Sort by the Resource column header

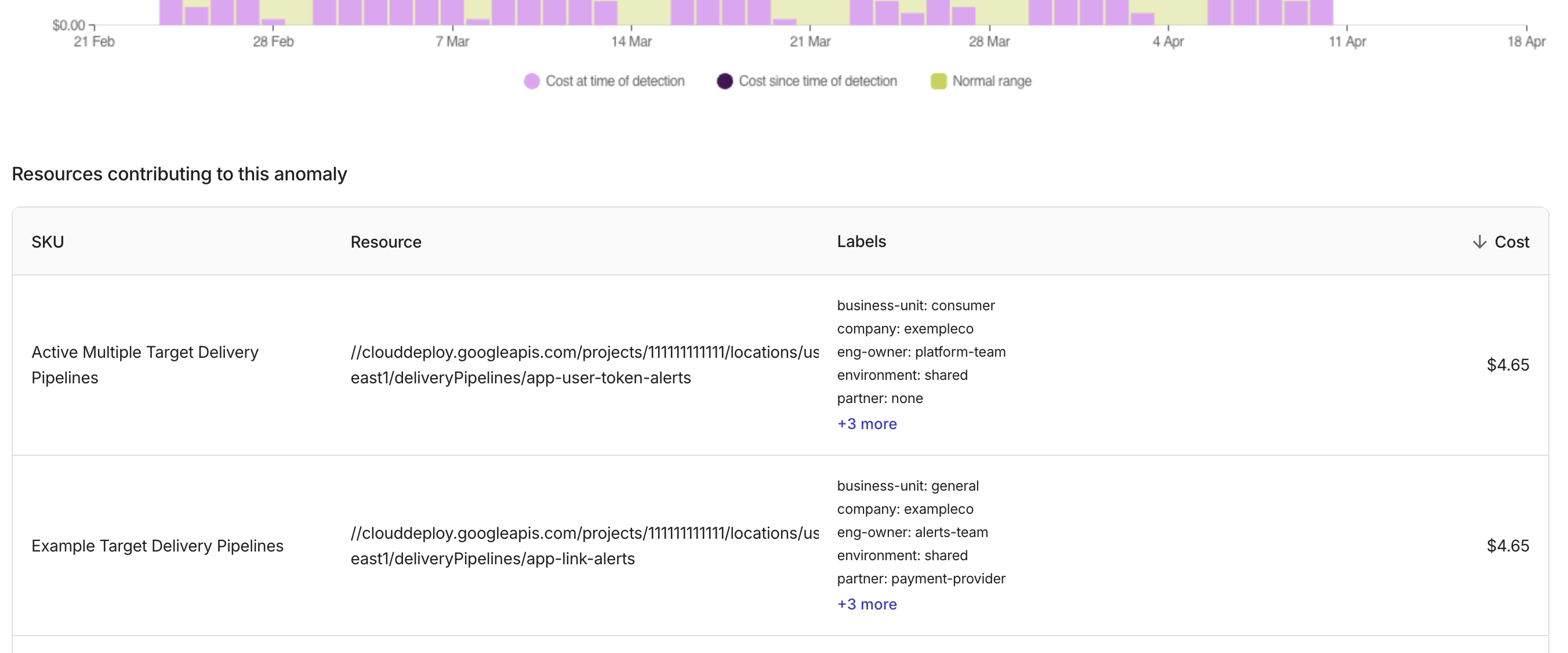(385, 242)
